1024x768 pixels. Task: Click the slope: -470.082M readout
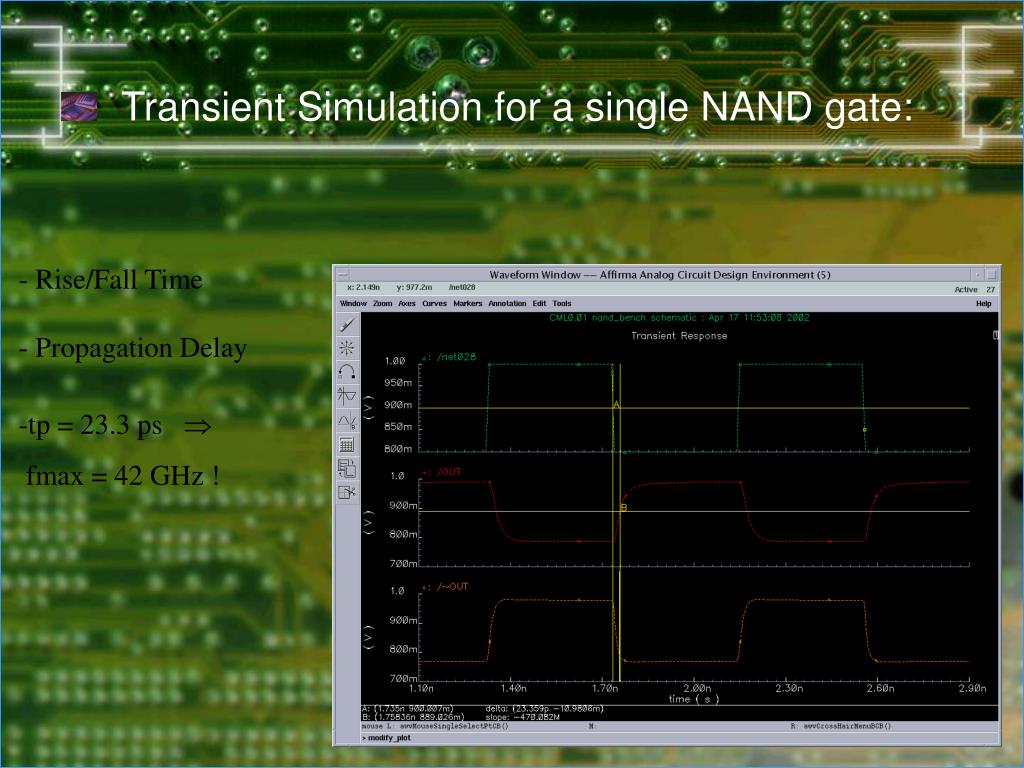(522, 717)
